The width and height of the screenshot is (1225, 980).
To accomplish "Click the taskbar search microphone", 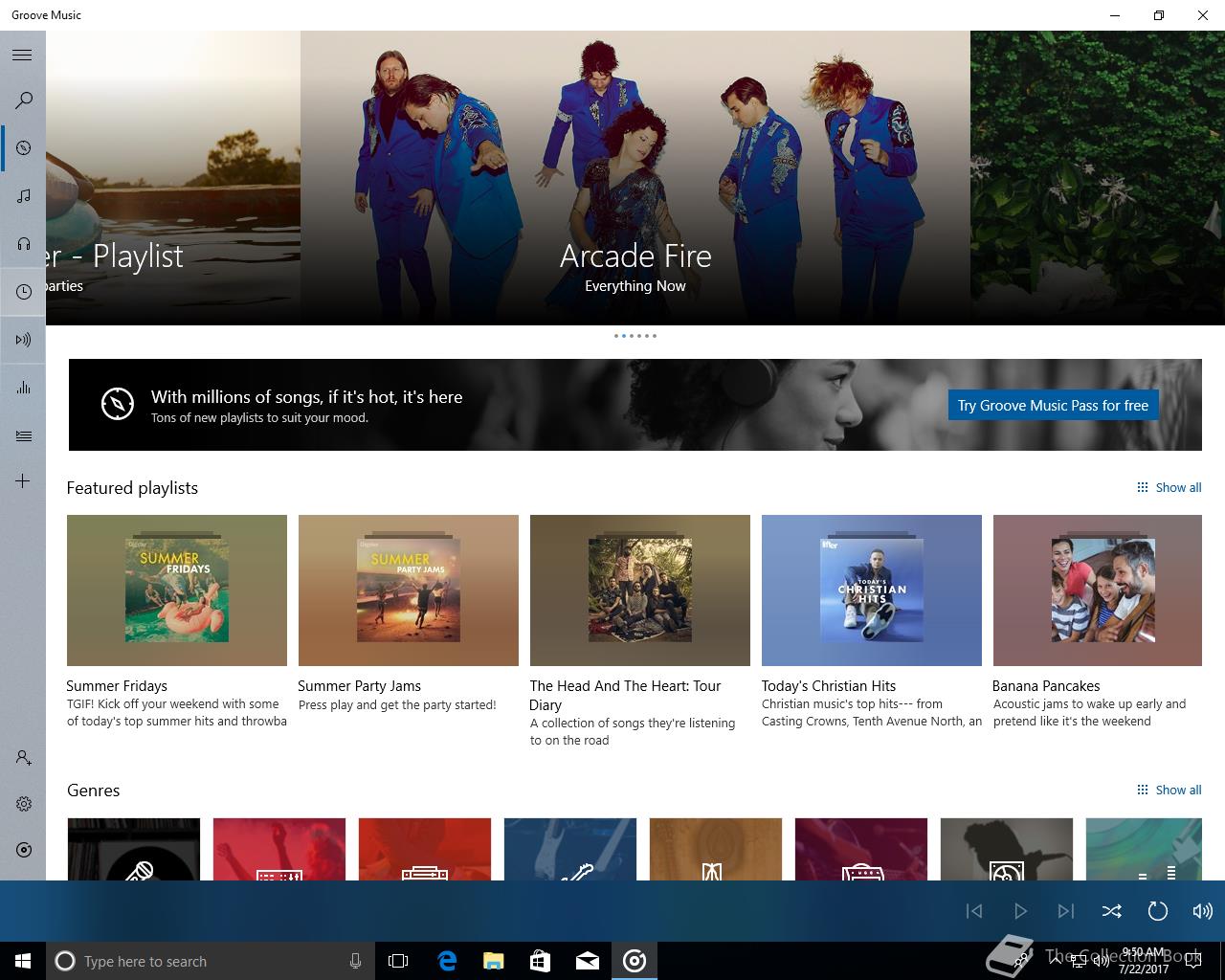I will click(x=355, y=961).
